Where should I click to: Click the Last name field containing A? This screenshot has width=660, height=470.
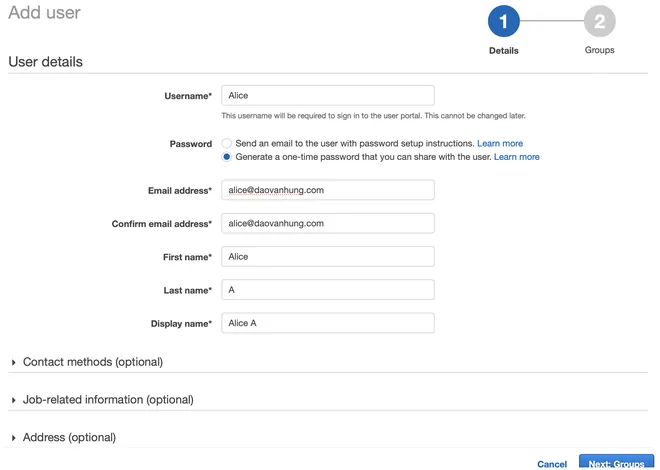(x=328, y=290)
